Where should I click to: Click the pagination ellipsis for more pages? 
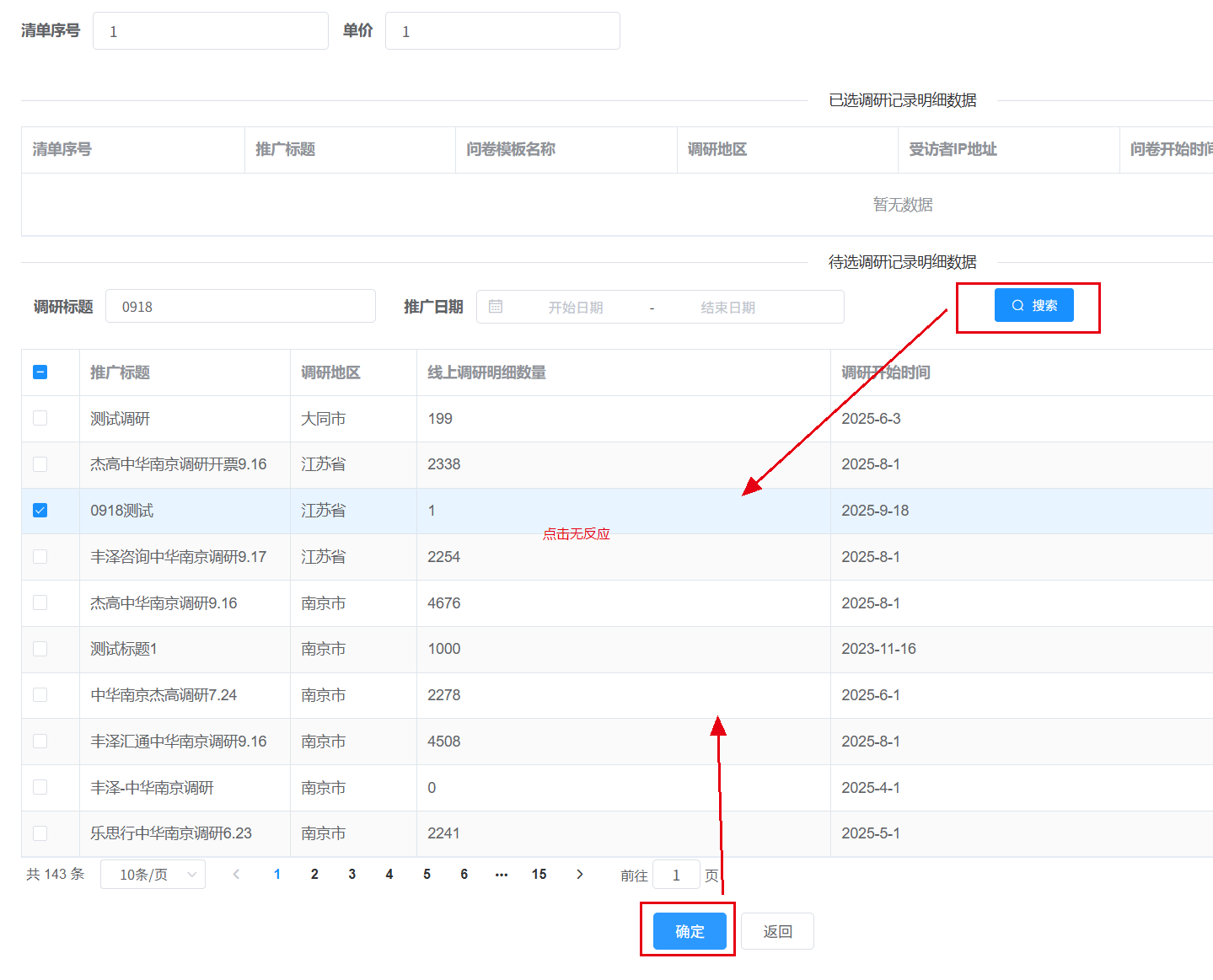click(x=502, y=874)
